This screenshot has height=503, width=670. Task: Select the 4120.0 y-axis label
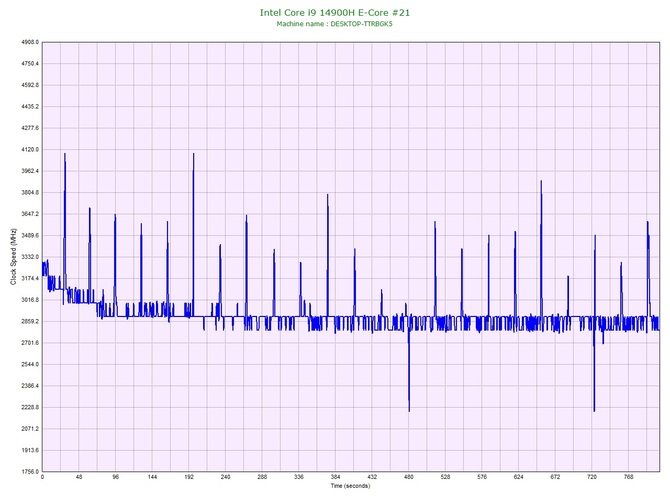click(x=30, y=150)
